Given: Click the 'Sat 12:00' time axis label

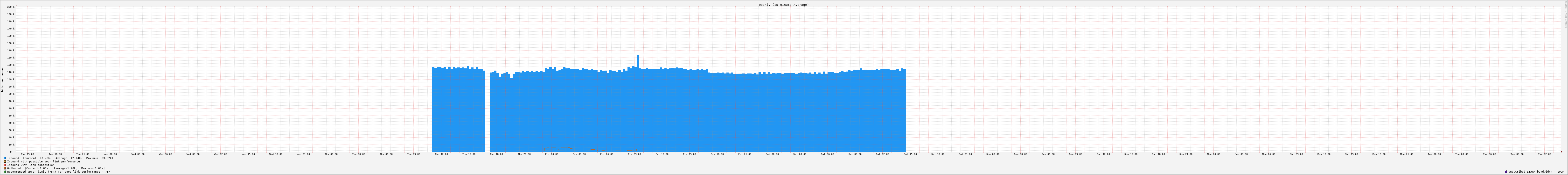Looking at the screenshot, I should click(x=883, y=154).
